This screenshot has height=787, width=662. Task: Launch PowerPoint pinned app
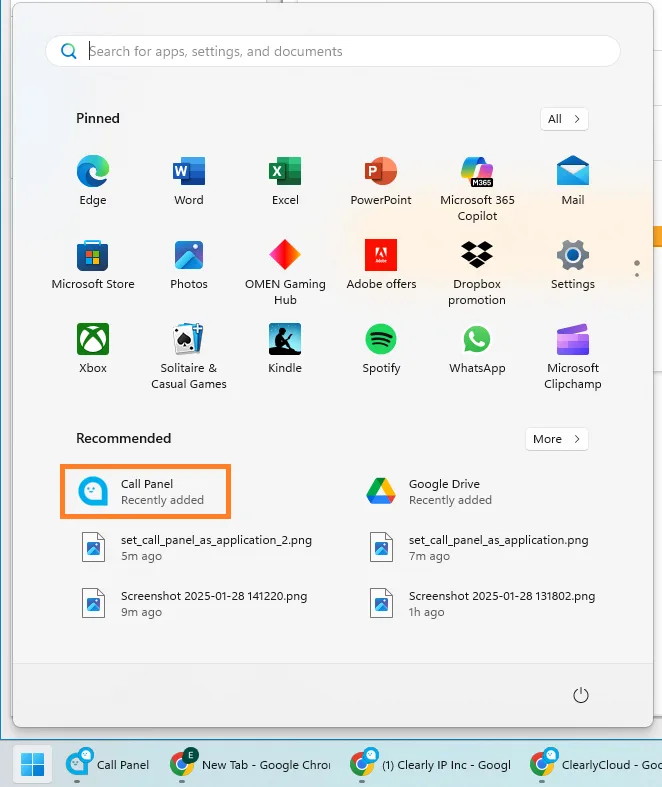pyautogui.click(x=381, y=180)
